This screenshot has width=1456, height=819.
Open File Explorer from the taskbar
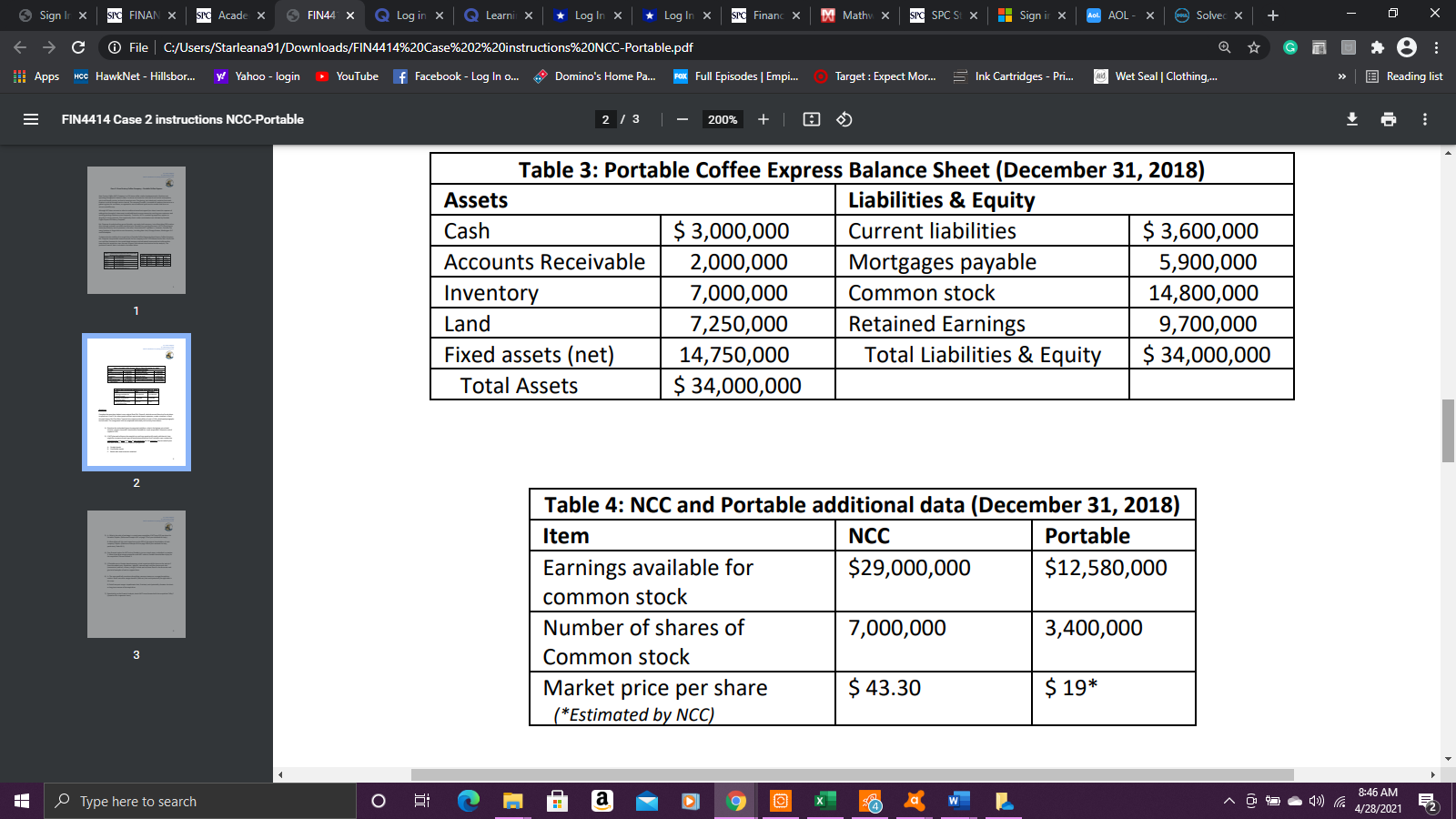pyautogui.click(x=512, y=801)
